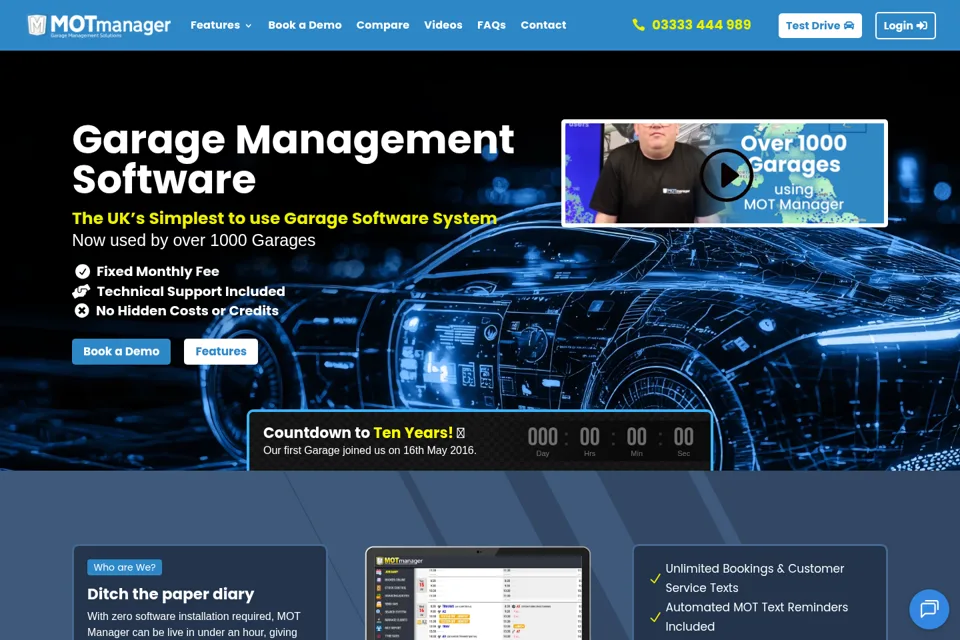Expand the Features dropdown menu
The height and width of the screenshot is (640, 960).
pyautogui.click(x=221, y=25)
